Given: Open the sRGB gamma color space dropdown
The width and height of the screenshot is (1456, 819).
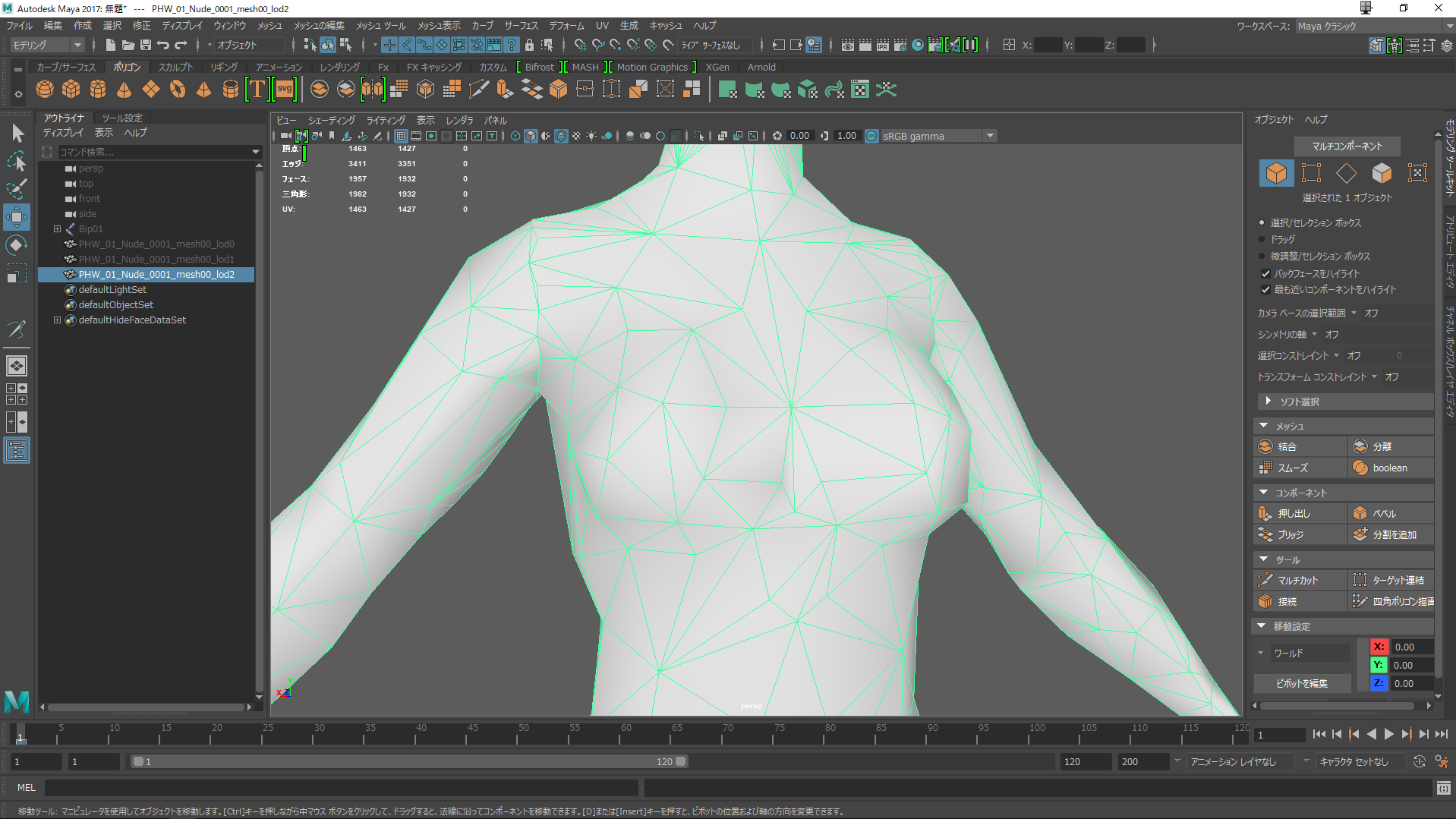Looking at the screenshot, I should (x=990, y=136).
